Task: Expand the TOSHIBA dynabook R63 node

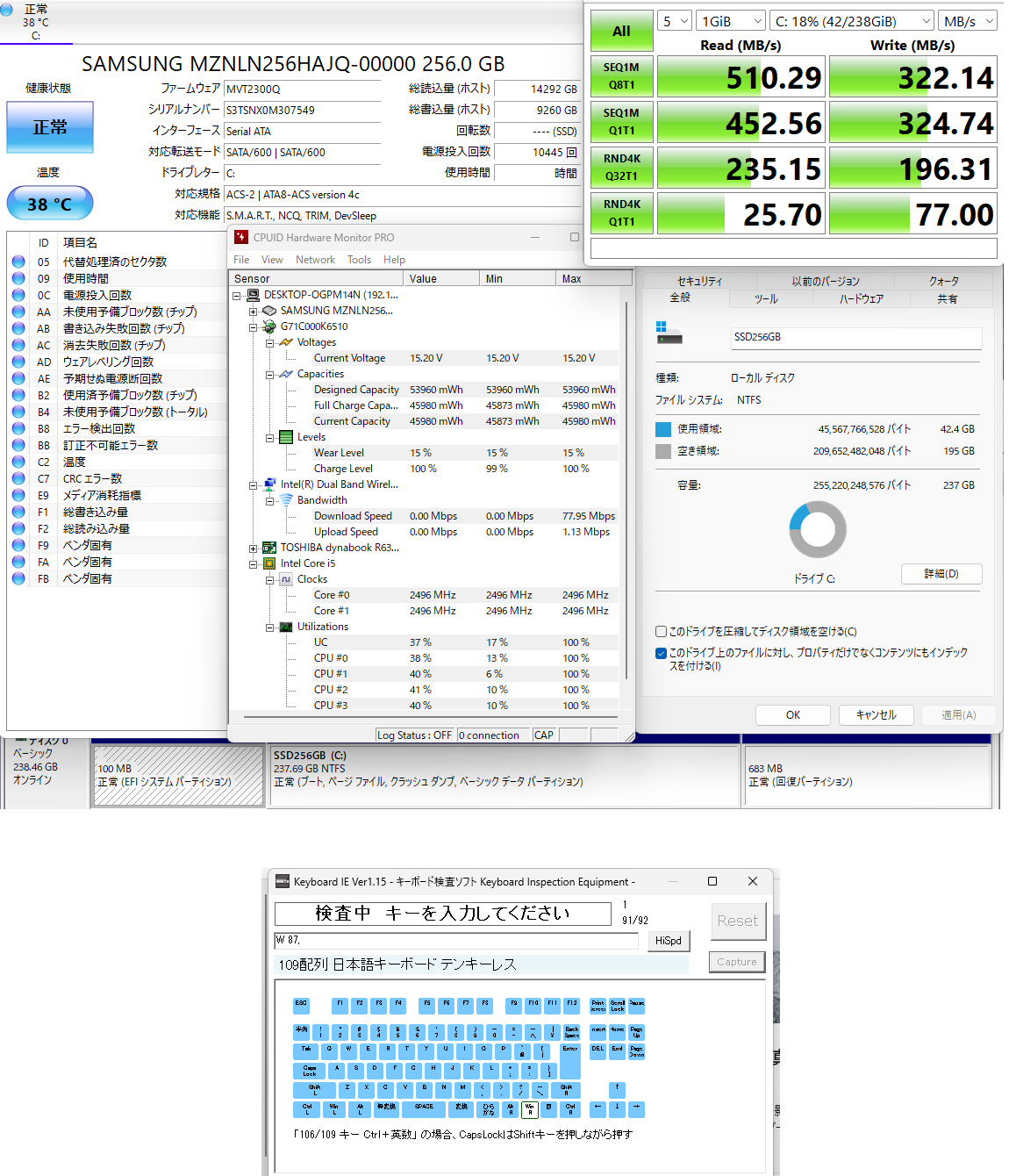Action: [253, 549]
